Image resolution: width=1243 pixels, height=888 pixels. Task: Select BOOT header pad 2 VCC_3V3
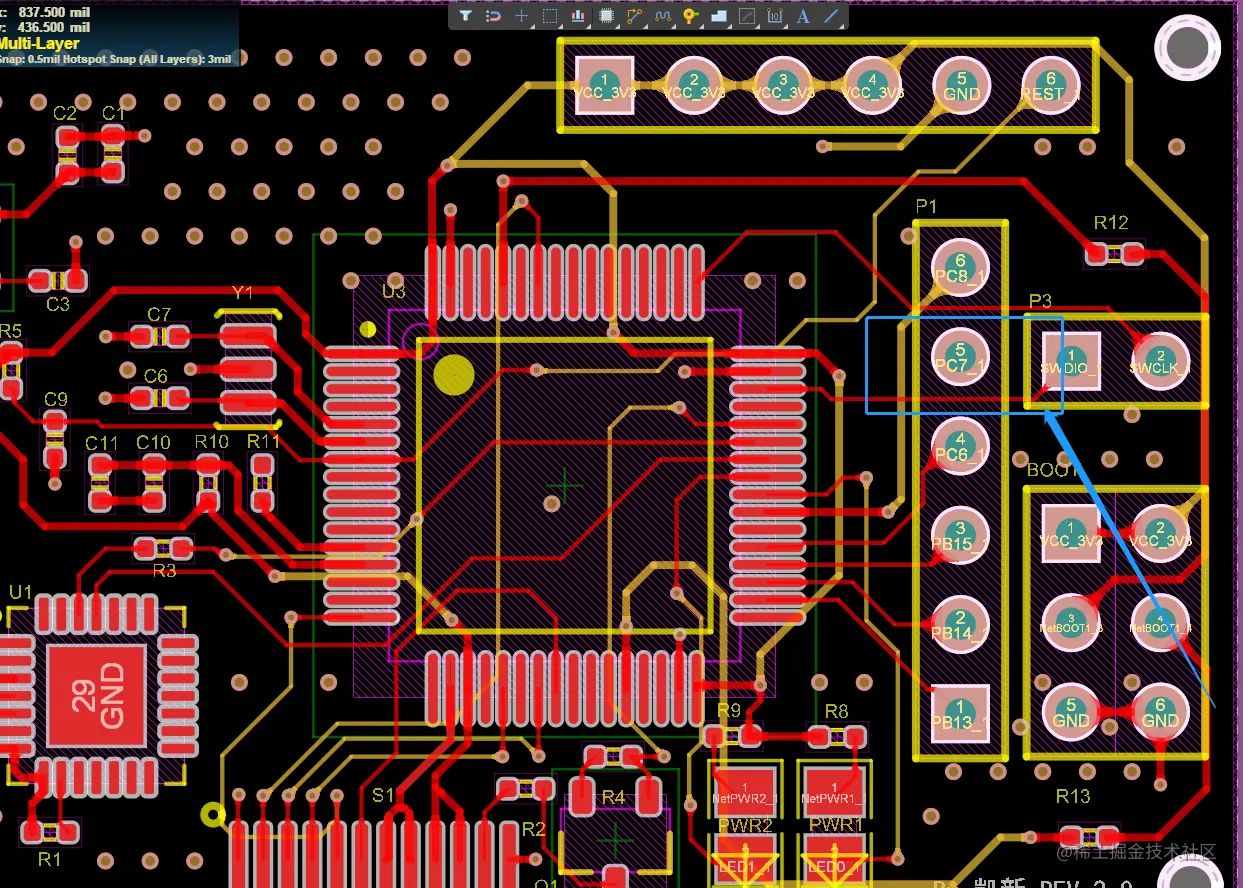1160,533
